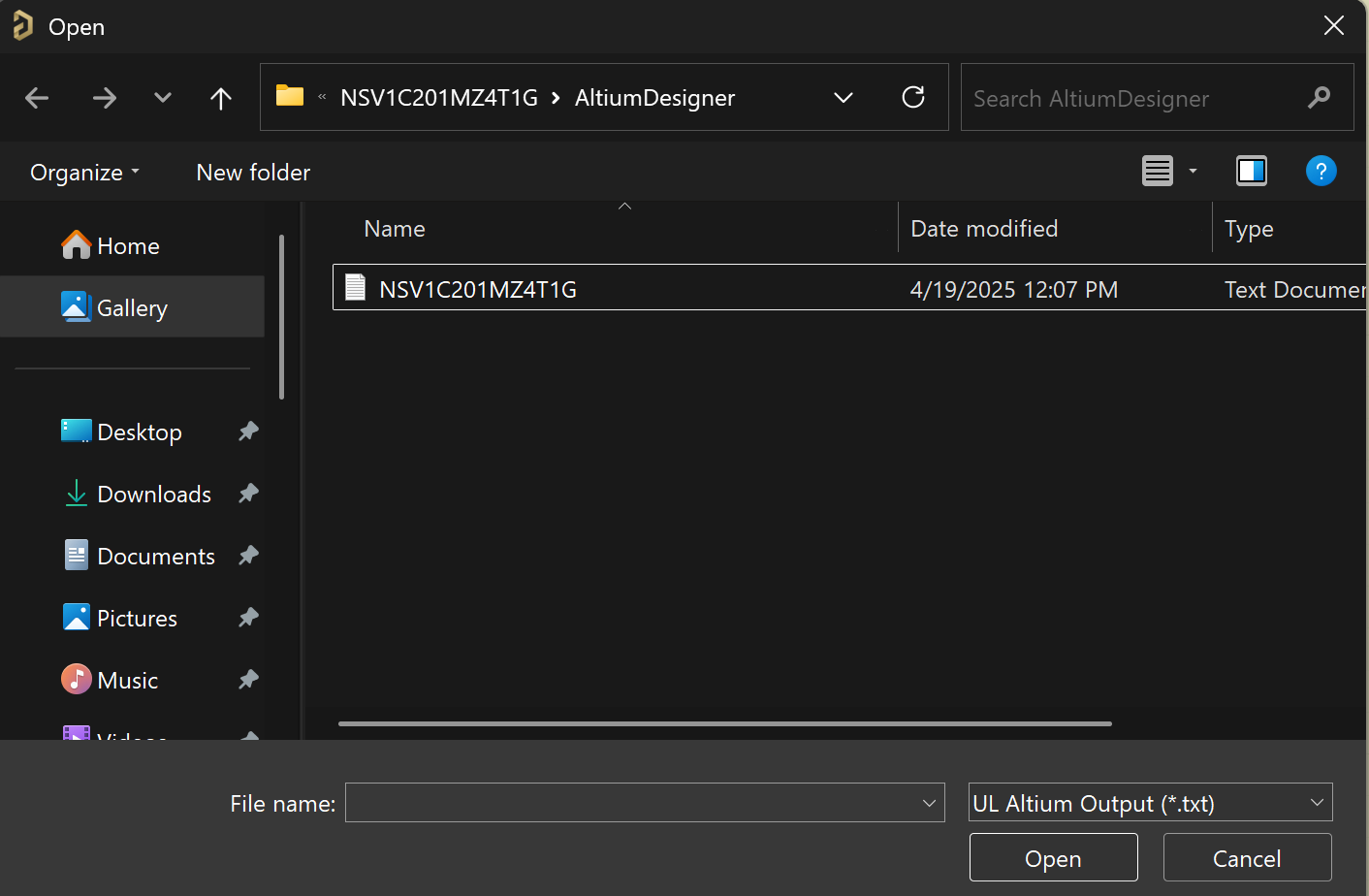Viewport: 1369px width, 896px height.
Task: Expand the address bar history dropdown
Action: pyautogui.click(x=844, y=98)
